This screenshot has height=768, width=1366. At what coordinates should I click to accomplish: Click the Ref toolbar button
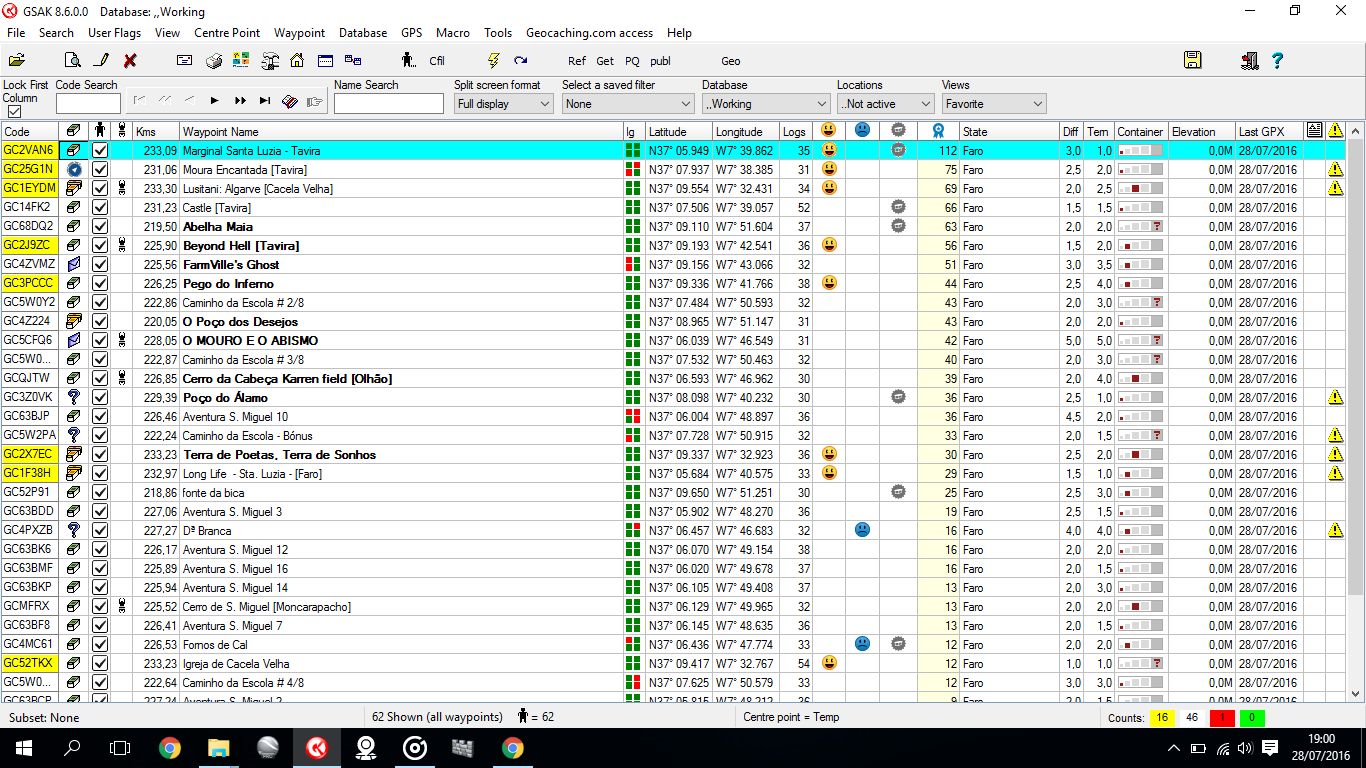click(x=577, y=61)
